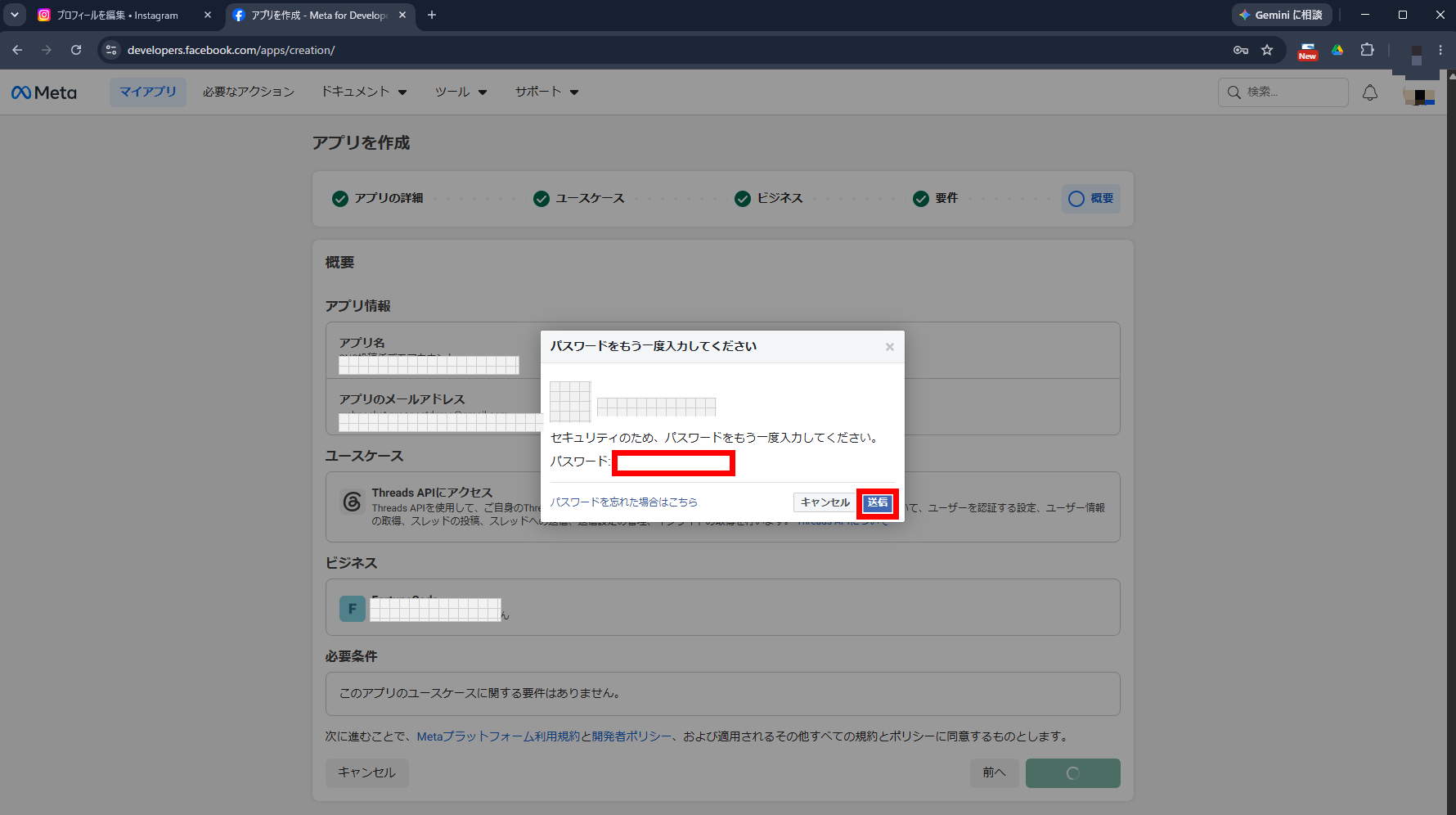Viewport: 1456px width, 815px height.
Task: Click the Gemini に相談 button
Action: [x=1282, y=15]
